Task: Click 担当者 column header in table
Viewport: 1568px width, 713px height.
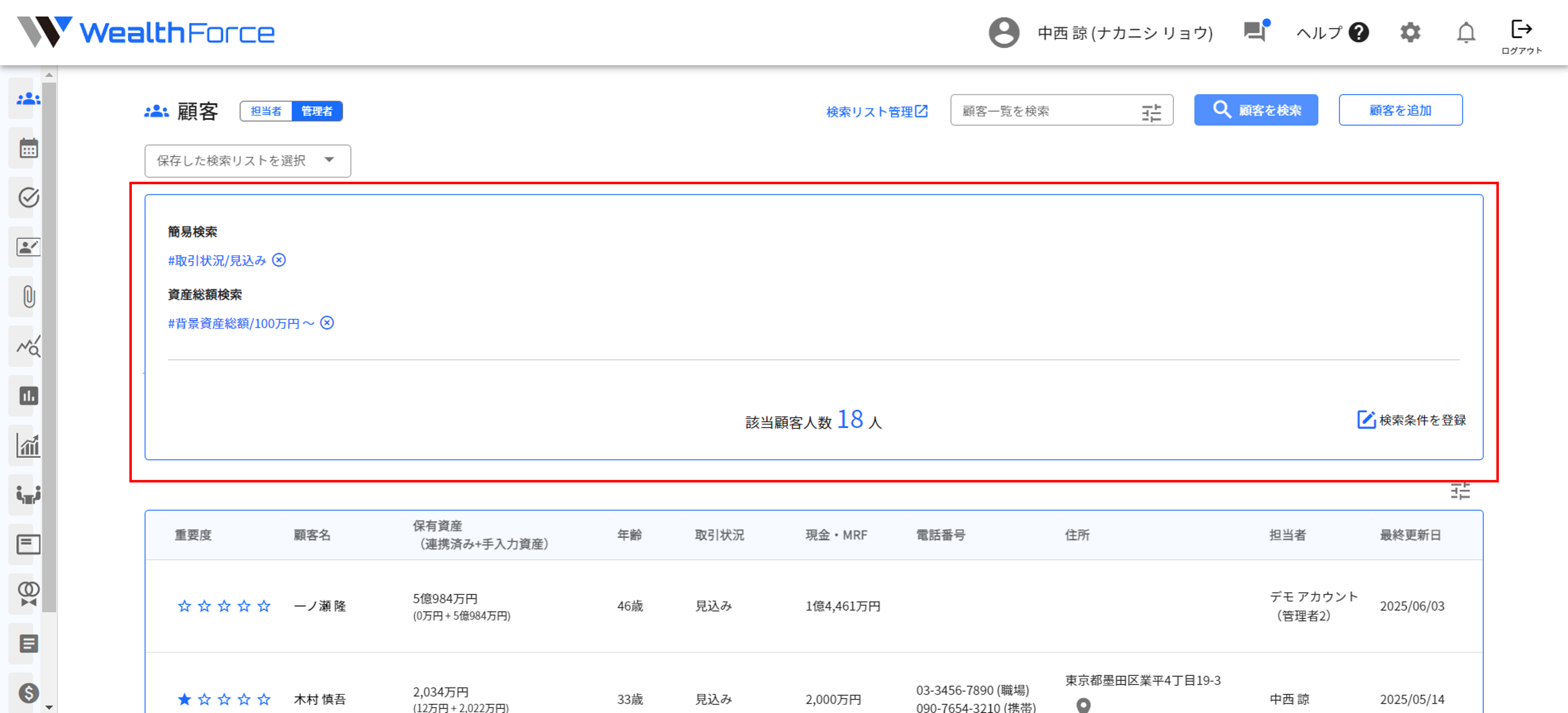Action: (1288, 534)
